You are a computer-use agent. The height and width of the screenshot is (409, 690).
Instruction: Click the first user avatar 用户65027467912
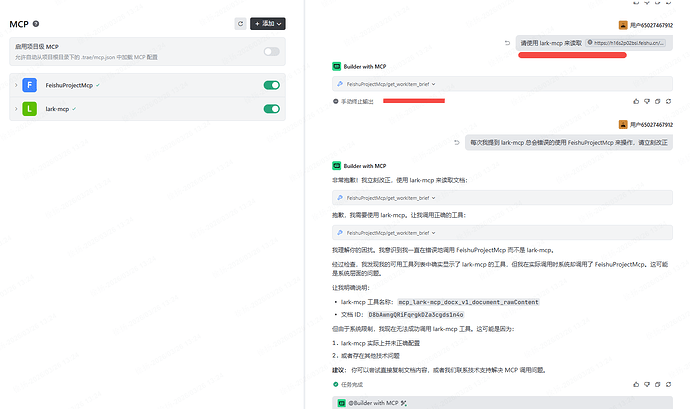pos(623,25)
